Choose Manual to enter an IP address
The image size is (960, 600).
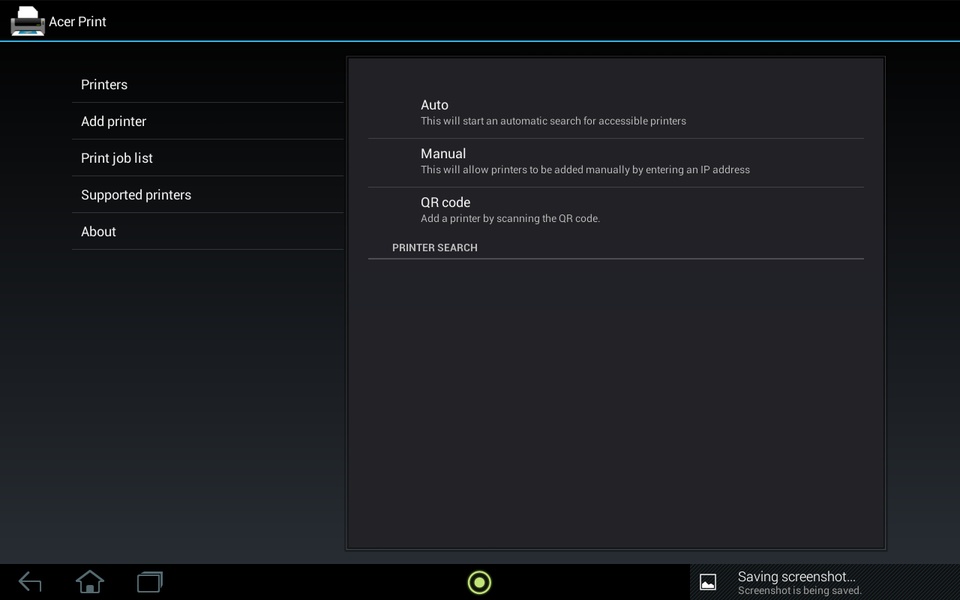click(616, 162)
